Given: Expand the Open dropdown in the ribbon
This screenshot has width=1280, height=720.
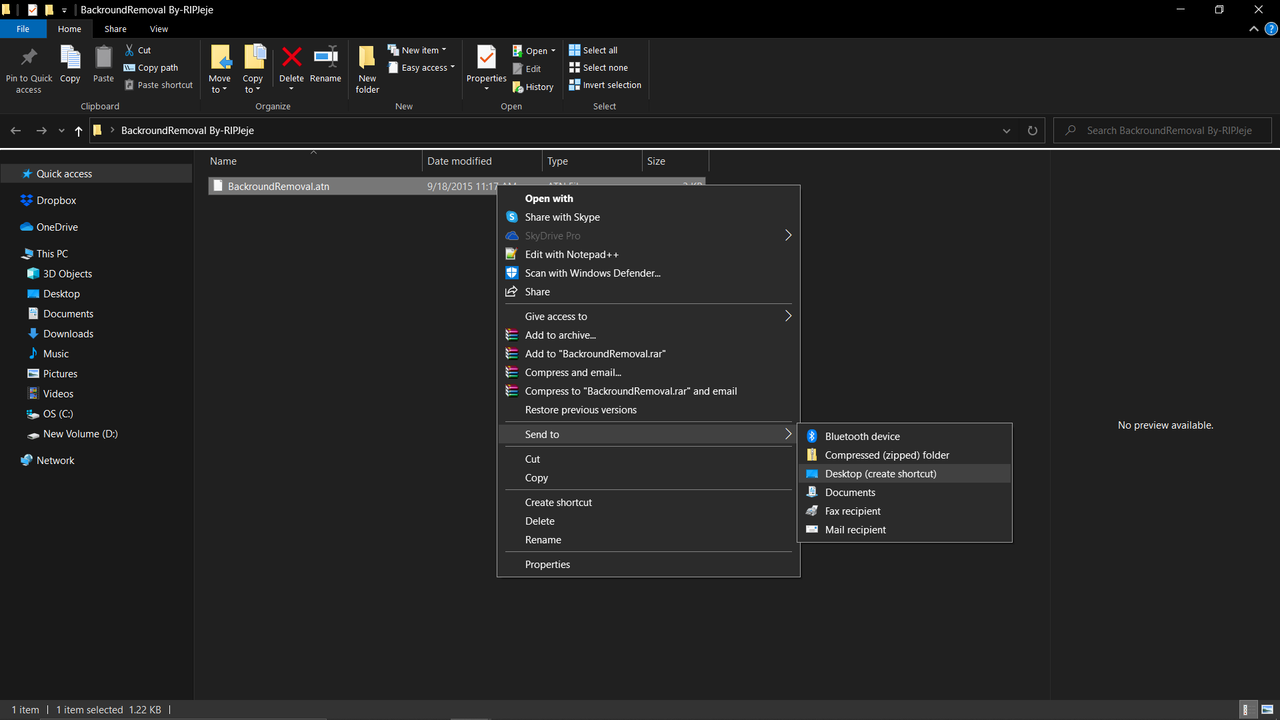Looking at the screenshot, I should tap(533, 51).
